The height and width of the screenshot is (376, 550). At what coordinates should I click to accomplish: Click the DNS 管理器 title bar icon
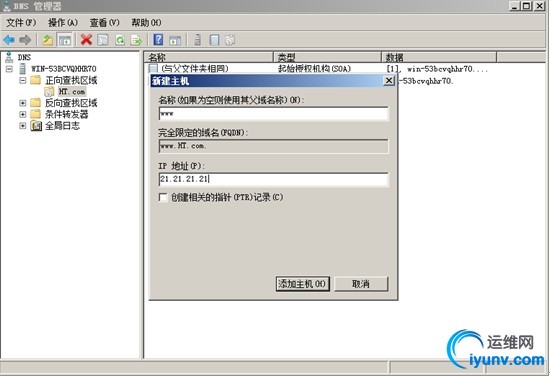(7, 5)
